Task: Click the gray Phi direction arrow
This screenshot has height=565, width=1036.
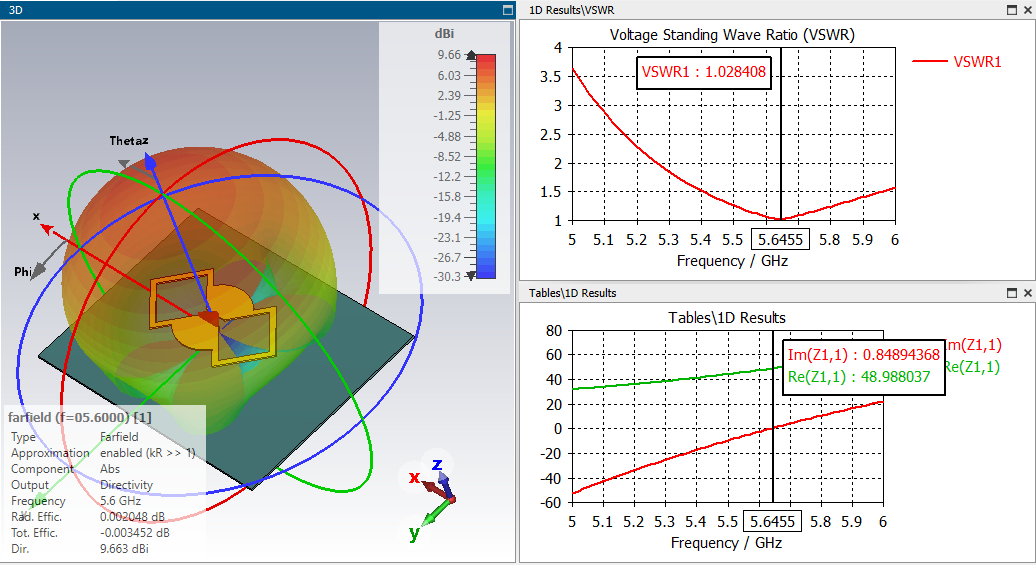Action: point(40,268)
